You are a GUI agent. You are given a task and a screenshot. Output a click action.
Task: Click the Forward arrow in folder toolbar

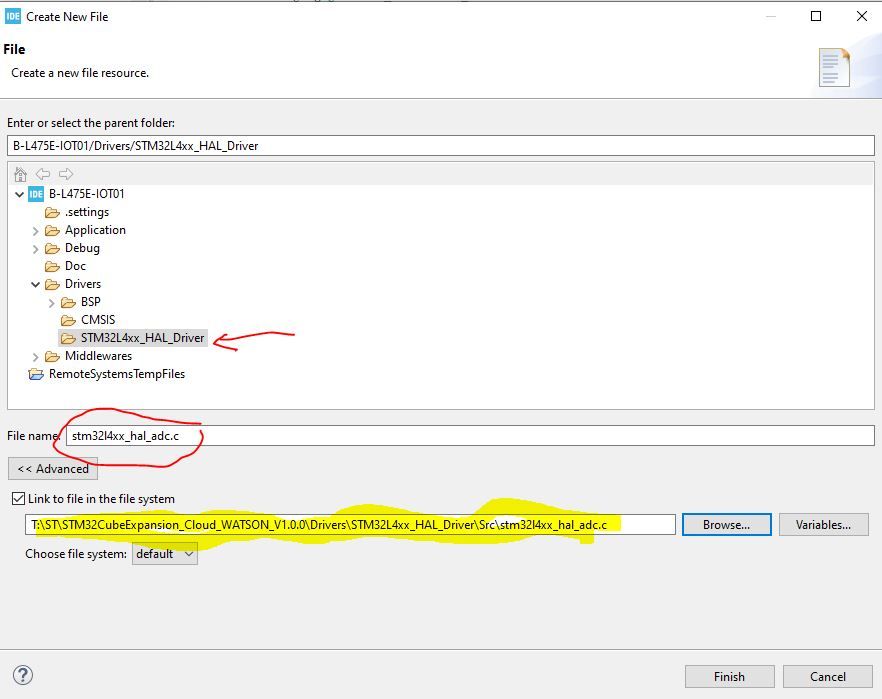tap(66, 174)
